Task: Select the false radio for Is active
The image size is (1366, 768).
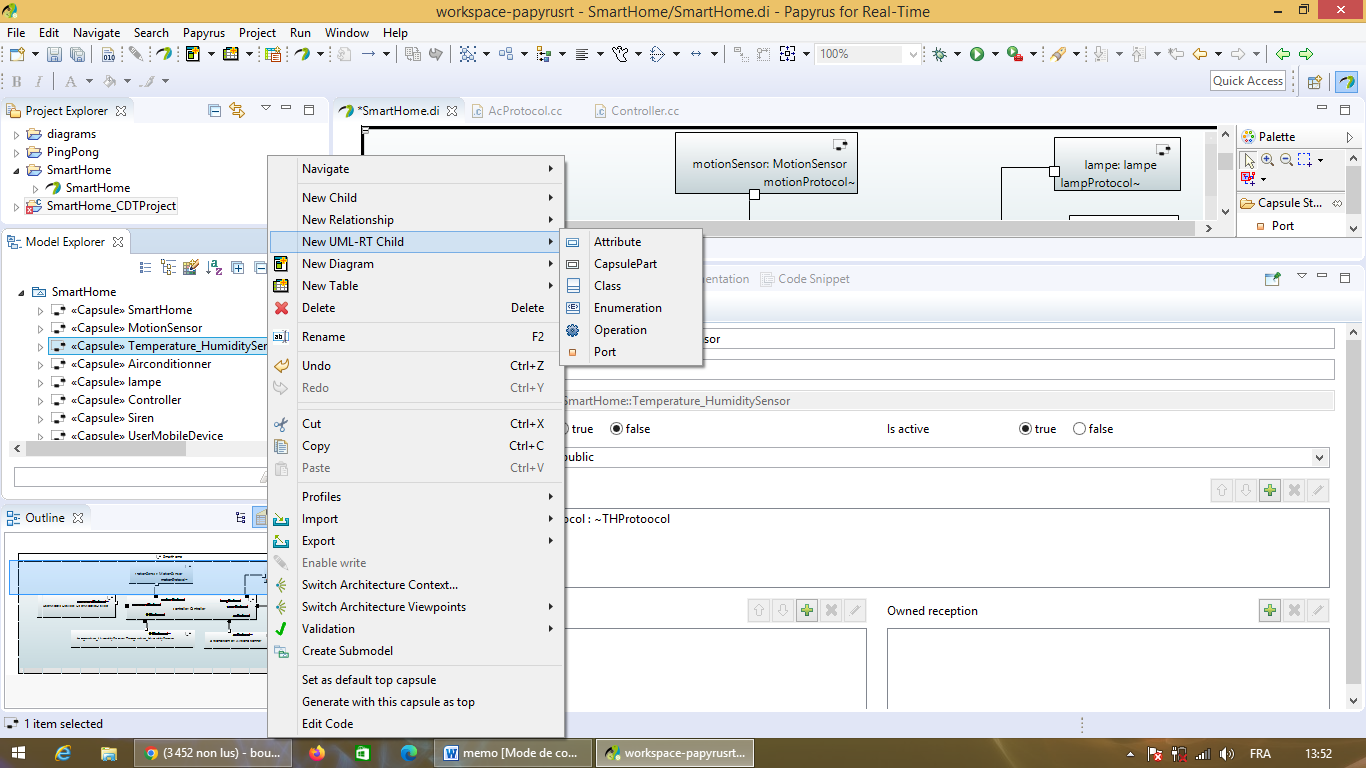Action: coord(1079,429)
